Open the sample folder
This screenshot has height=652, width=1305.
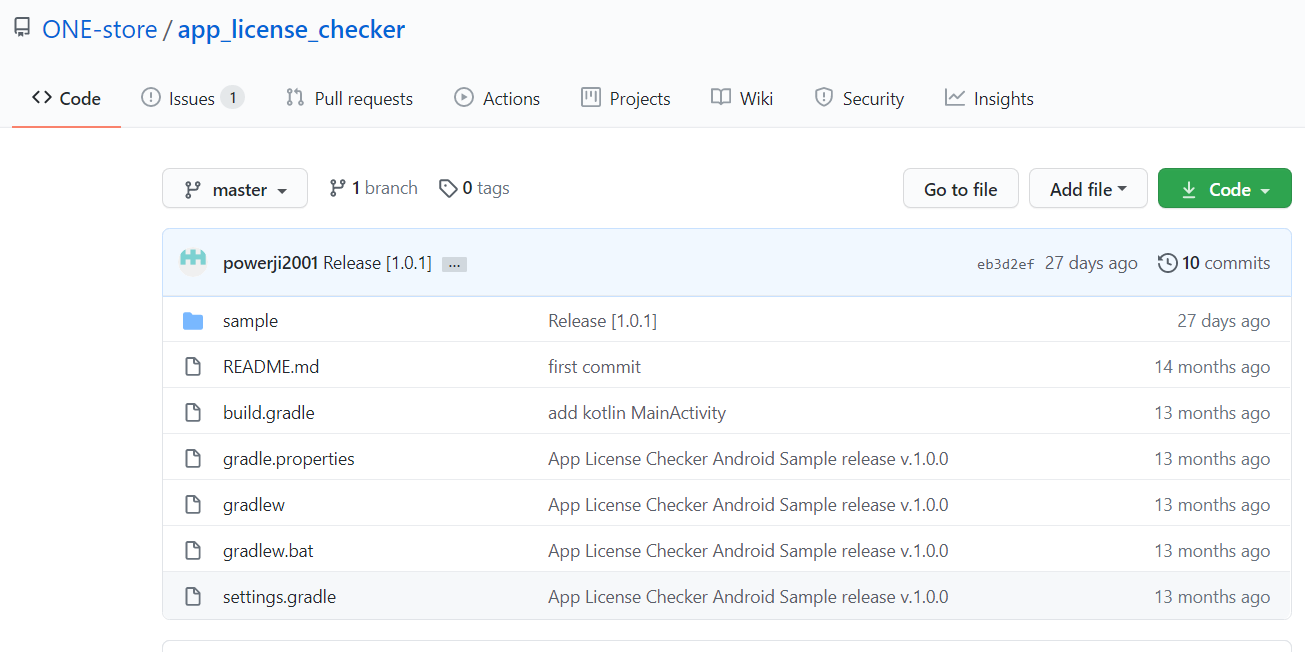pos(250,321)
